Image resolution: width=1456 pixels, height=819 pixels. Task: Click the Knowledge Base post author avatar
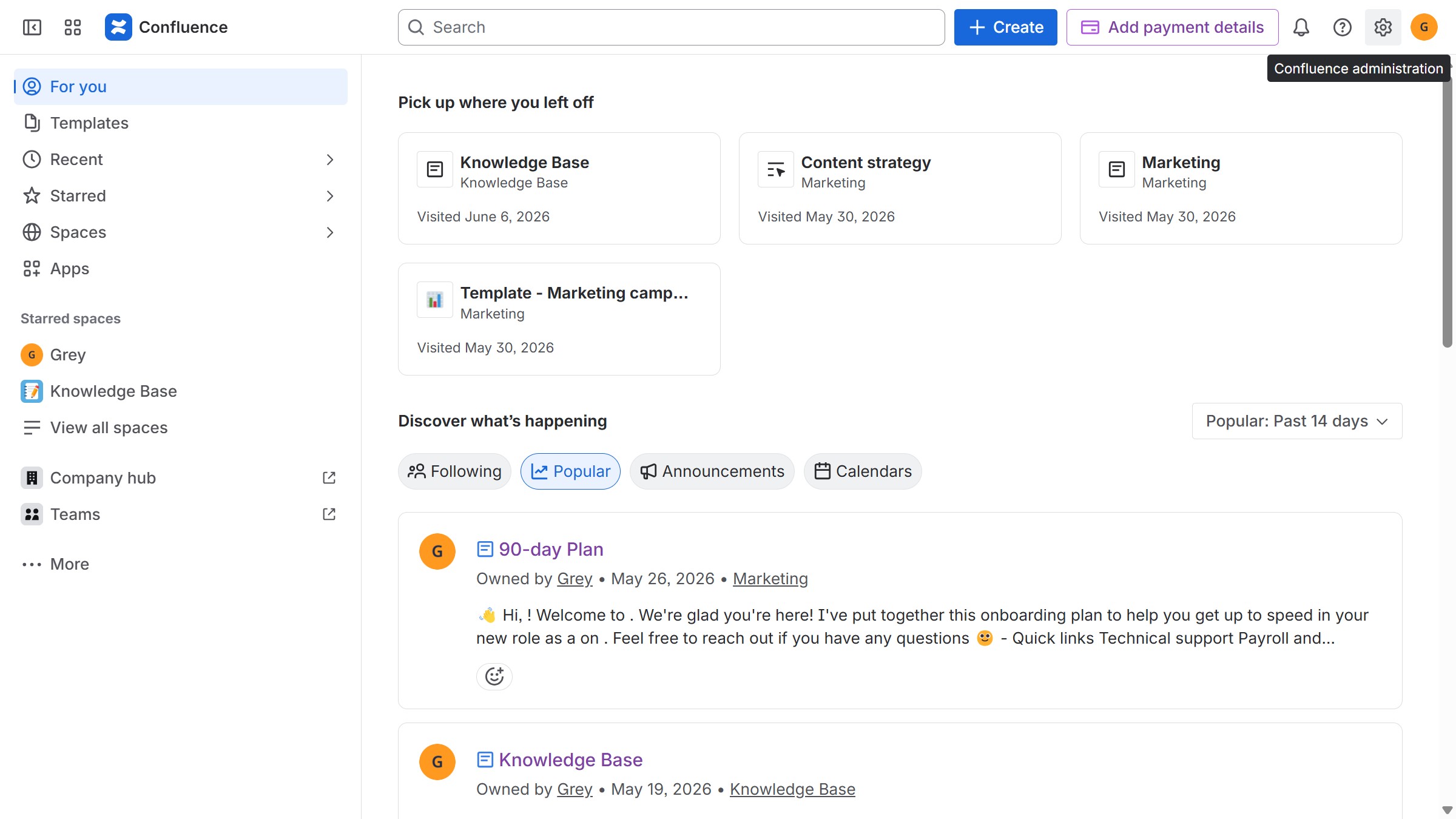(x=437, y=762)
